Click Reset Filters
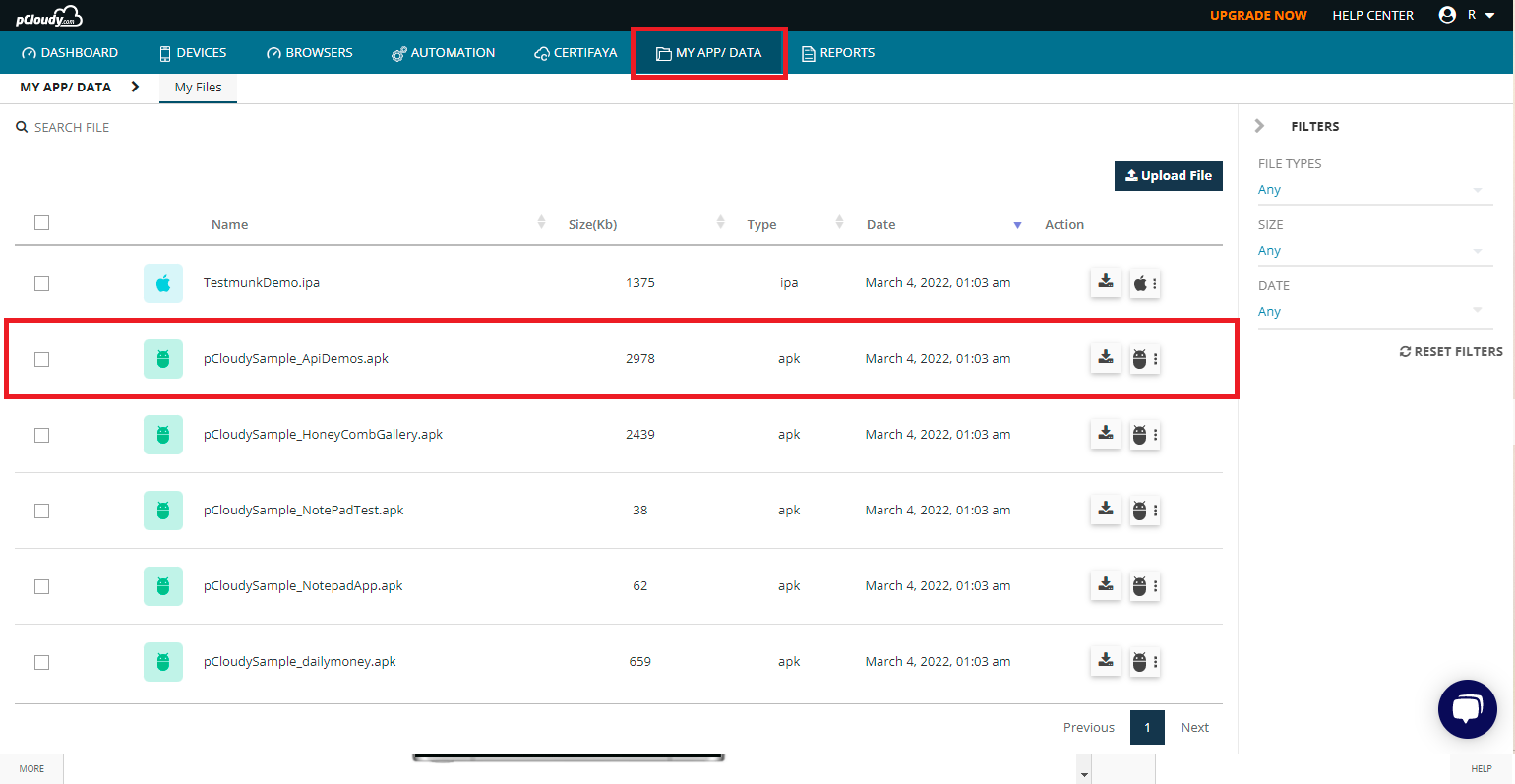The width and height of the screenshot is (1515, 784). click(1451, 351)
